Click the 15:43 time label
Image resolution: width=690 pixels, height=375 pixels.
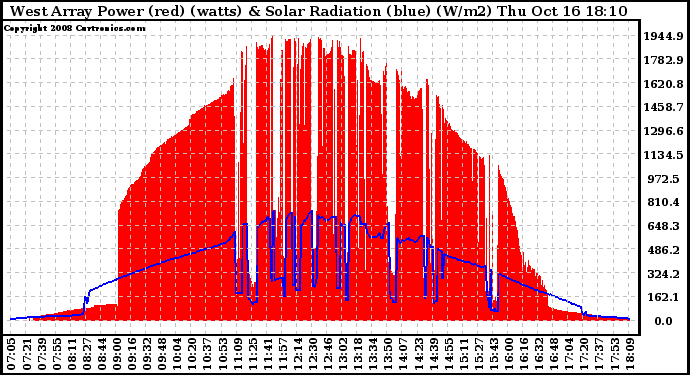click(x=492, y=354)
